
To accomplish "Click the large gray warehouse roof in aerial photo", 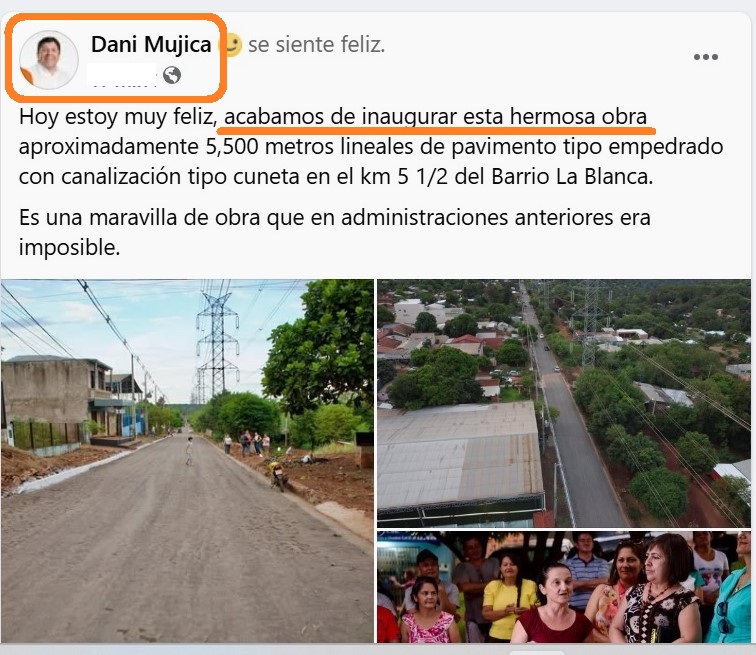I will [x=459, y=457].
